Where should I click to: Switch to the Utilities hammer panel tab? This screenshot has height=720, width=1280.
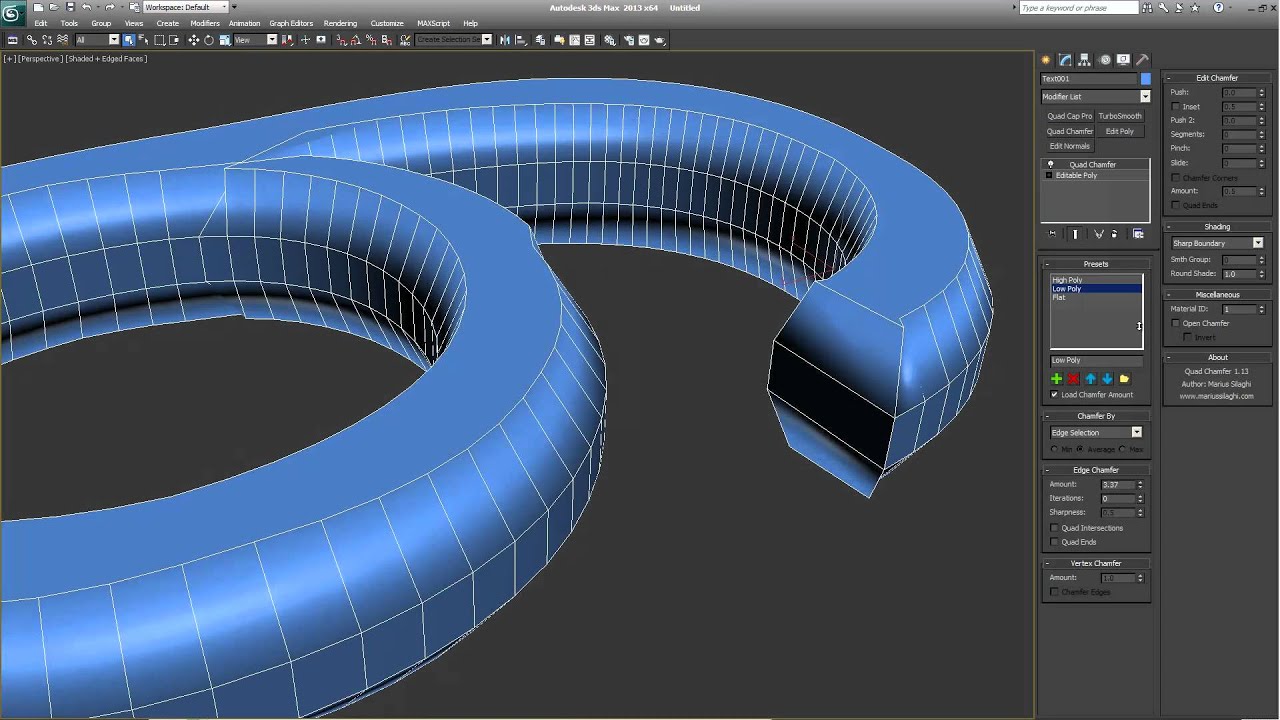(1143, 60)
